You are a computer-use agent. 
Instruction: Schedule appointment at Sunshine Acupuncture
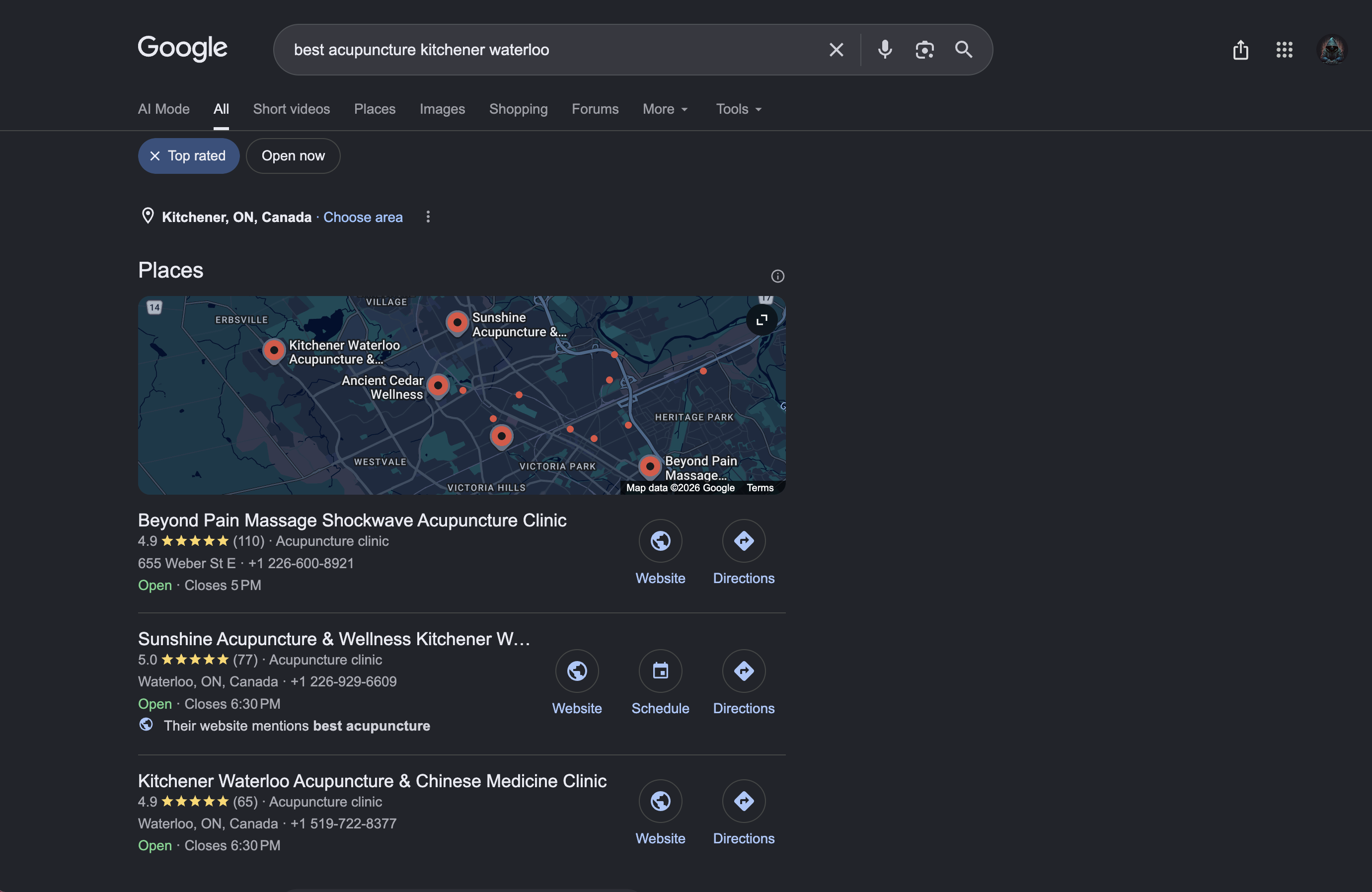(660, 670)
